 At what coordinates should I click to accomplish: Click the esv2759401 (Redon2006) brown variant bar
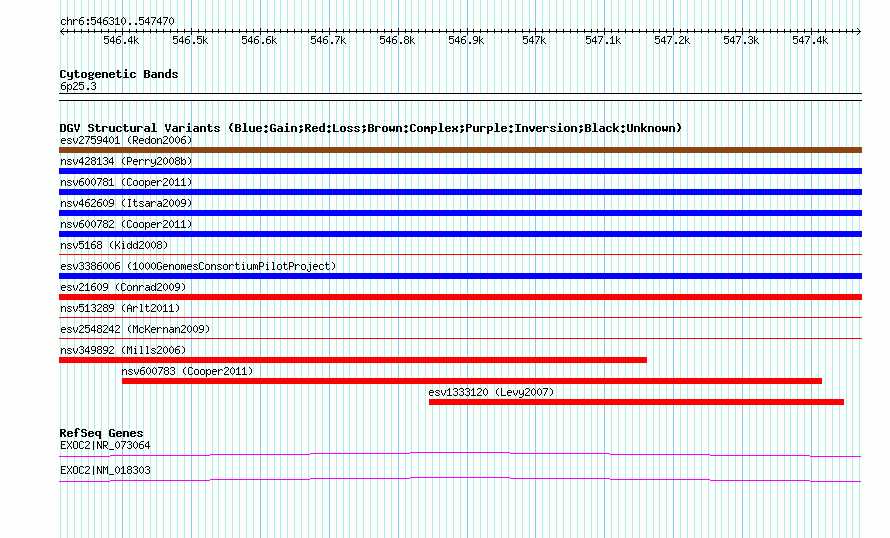460,150
